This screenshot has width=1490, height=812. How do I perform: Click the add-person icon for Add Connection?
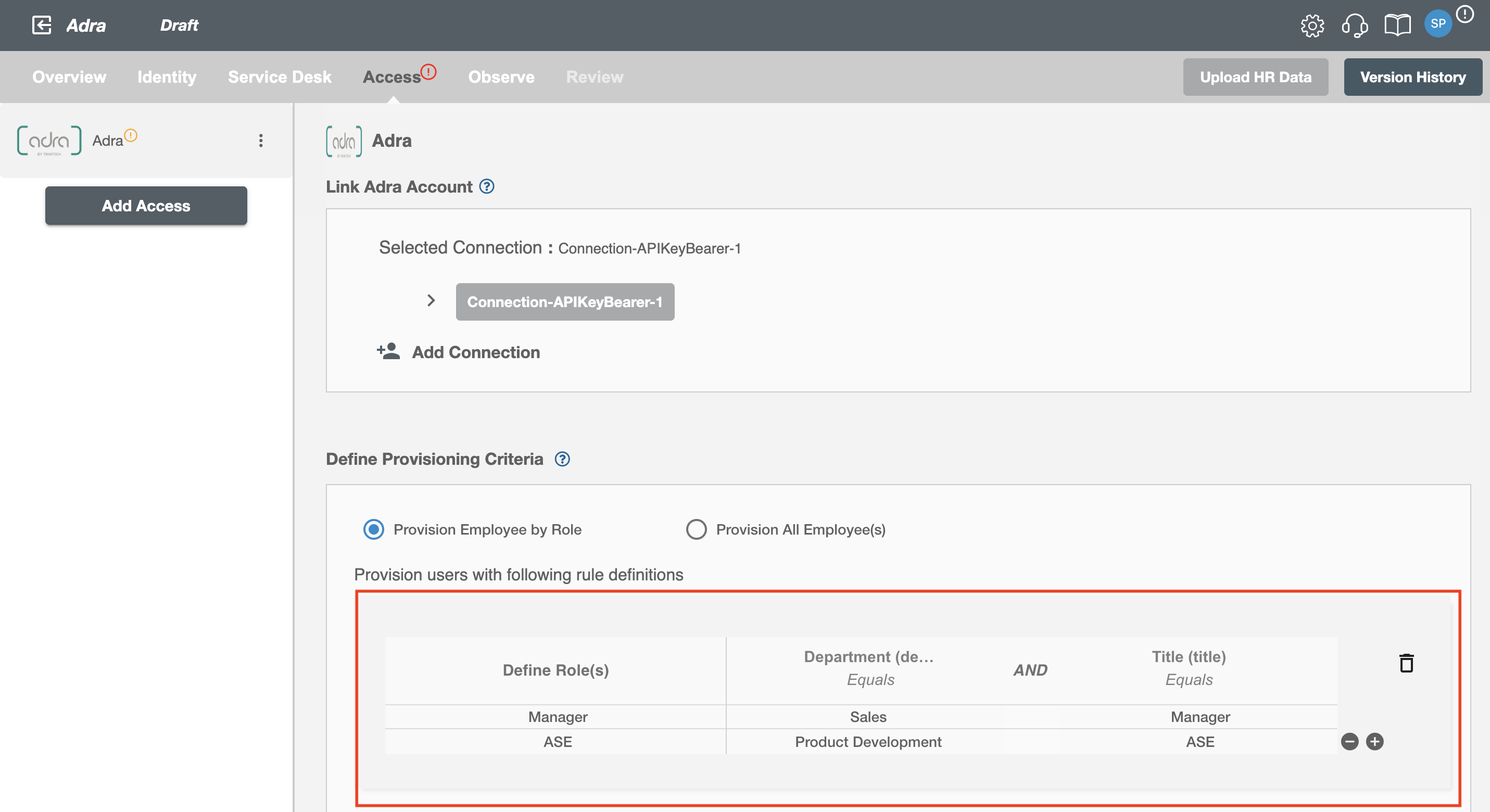click(388, 351)
